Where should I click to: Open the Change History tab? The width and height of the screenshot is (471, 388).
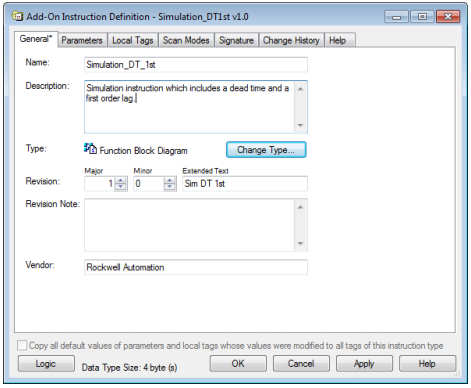(x=291, y=40)
